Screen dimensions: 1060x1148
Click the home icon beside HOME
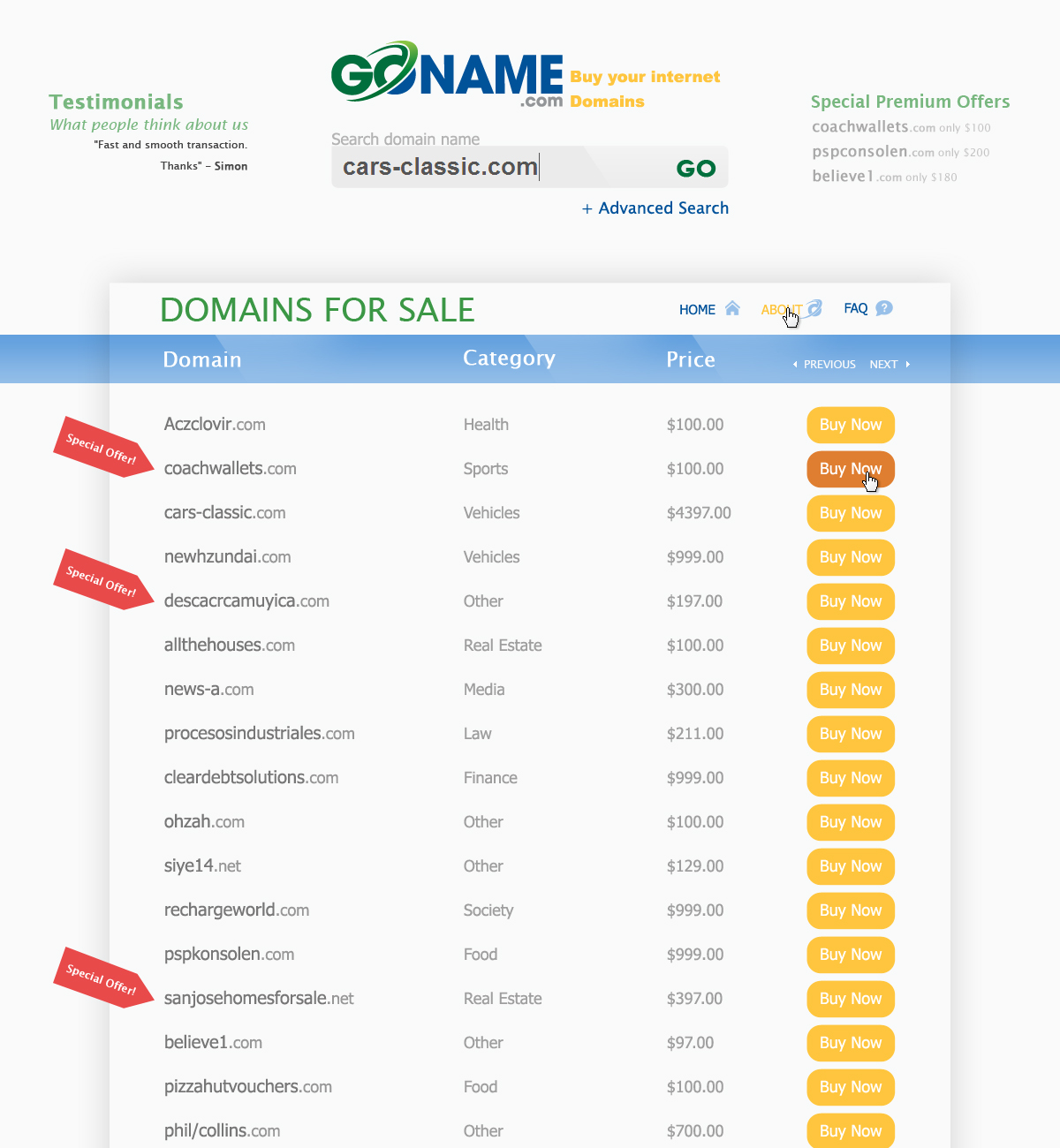pos(732,308)
